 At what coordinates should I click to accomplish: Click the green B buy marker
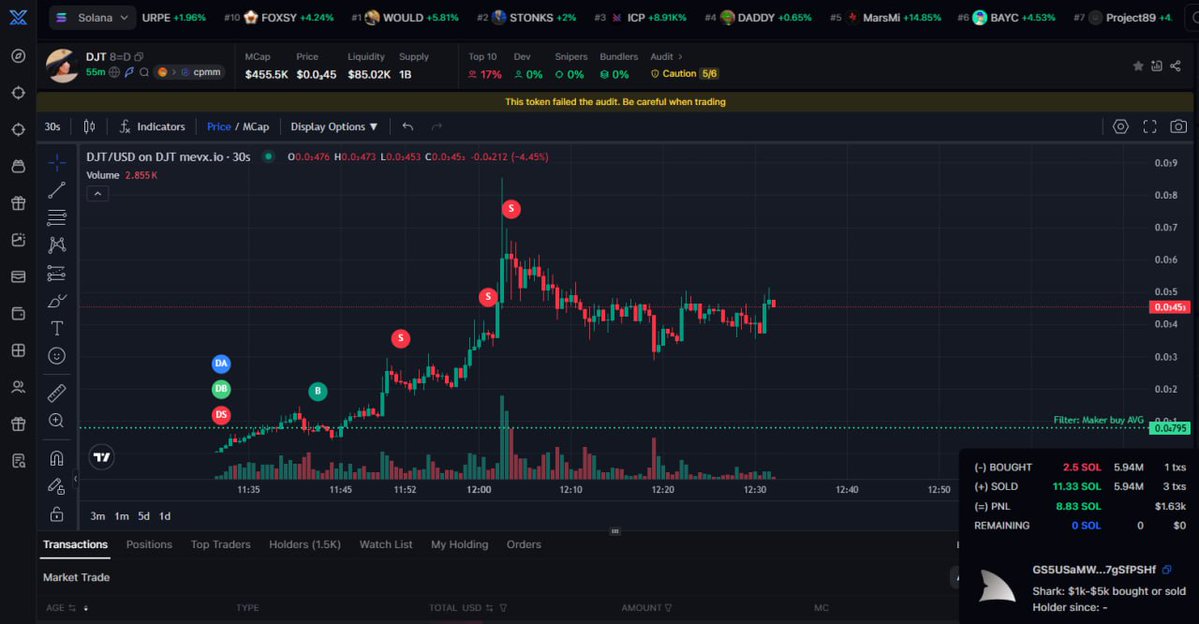pyautogui.click(x=317, y=392)
